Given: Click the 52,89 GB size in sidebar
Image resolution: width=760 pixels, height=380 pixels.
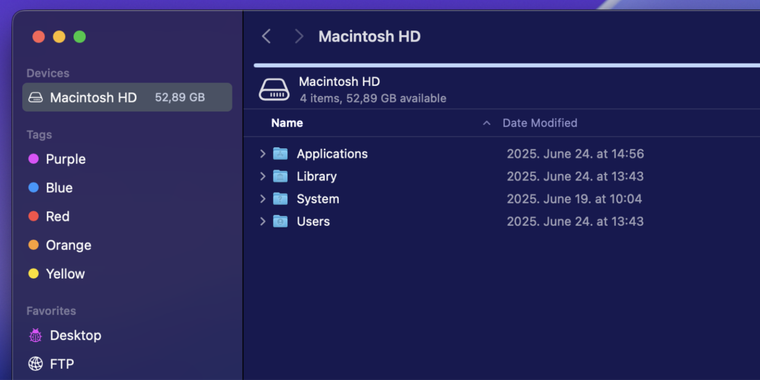Looking at the screenshot, I should [180, 97].
